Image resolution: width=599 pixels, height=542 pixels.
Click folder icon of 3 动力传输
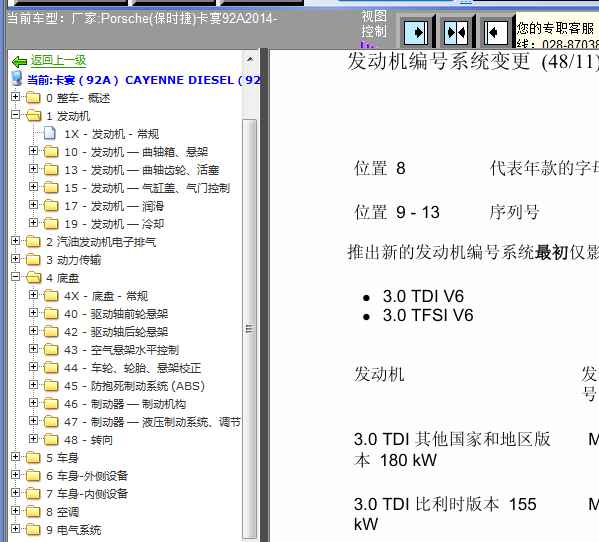coord(33,260)
